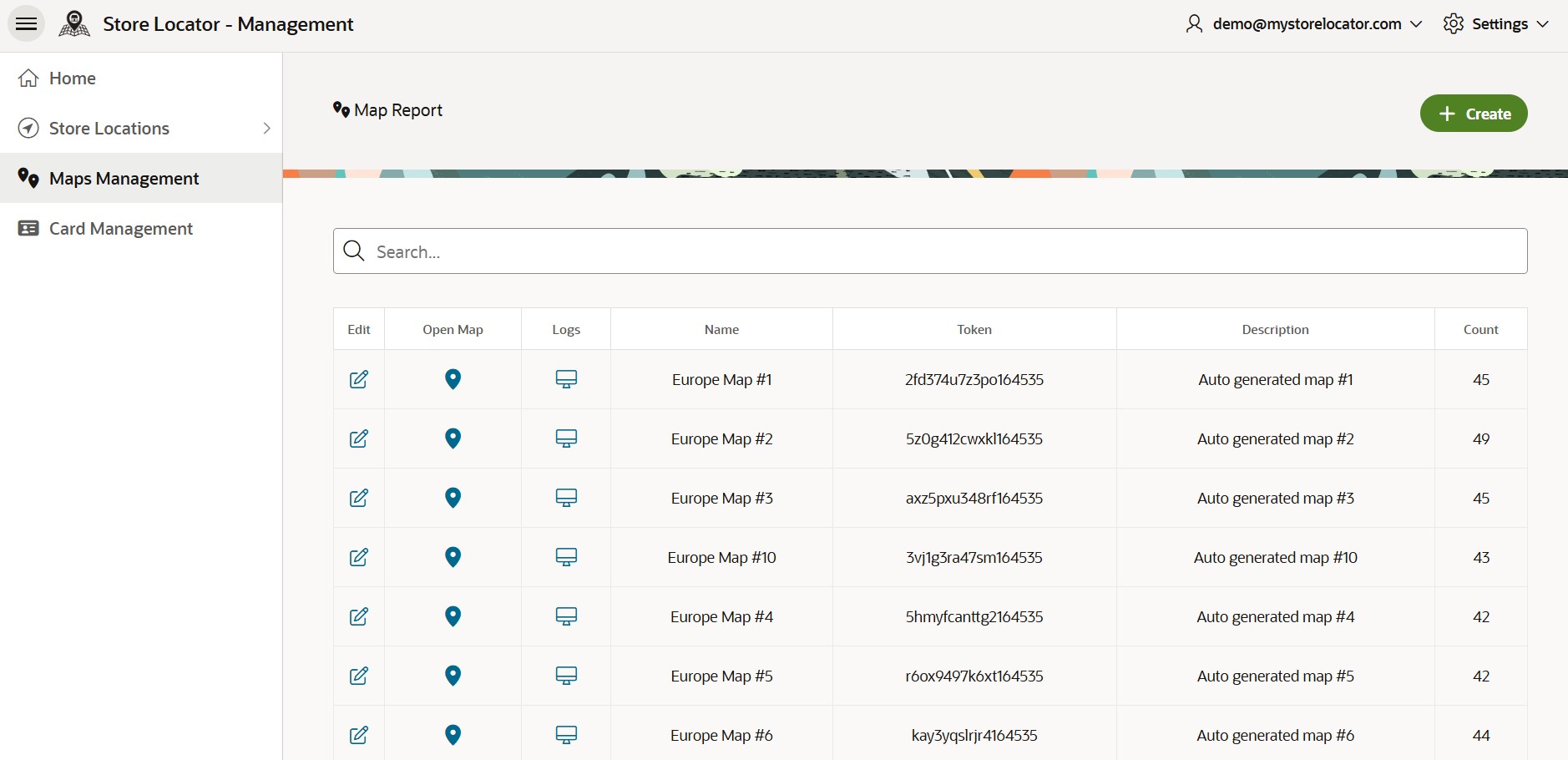Open map pin for Europe Map #10
Screen dimensions: 1568x760
pos(453,557)
